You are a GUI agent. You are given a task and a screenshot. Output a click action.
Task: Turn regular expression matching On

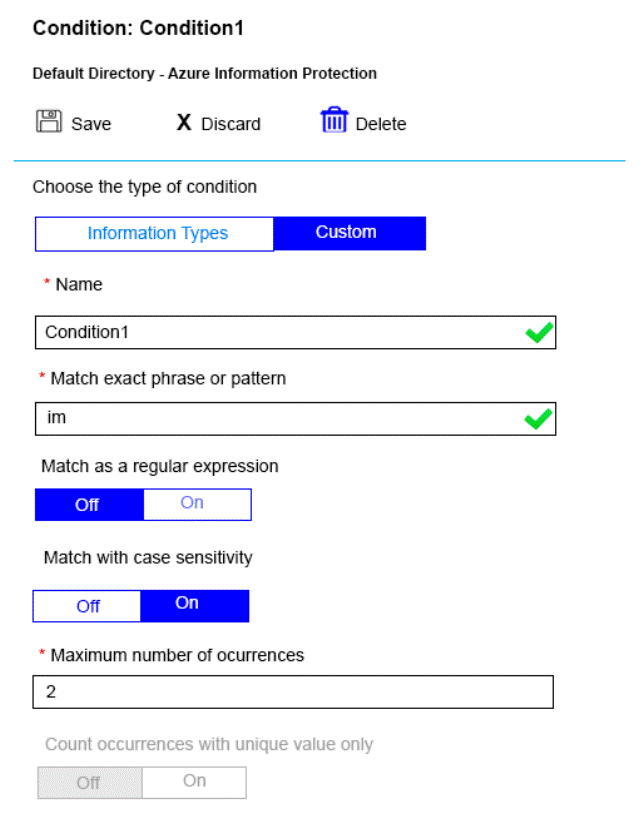[x=195, y=504]
